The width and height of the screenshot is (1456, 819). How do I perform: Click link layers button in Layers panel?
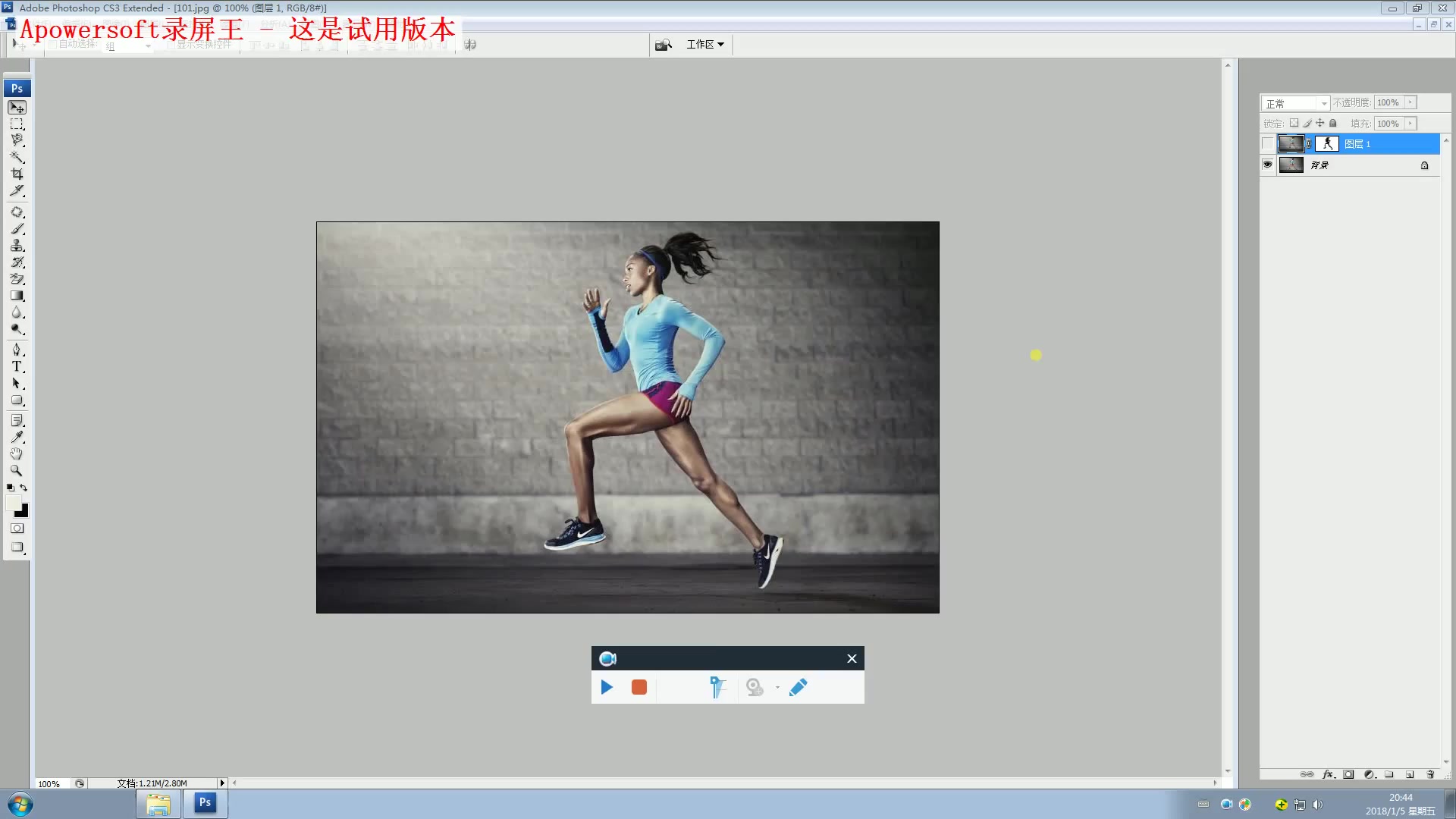pyautogui.click(x=1307, y=774)
